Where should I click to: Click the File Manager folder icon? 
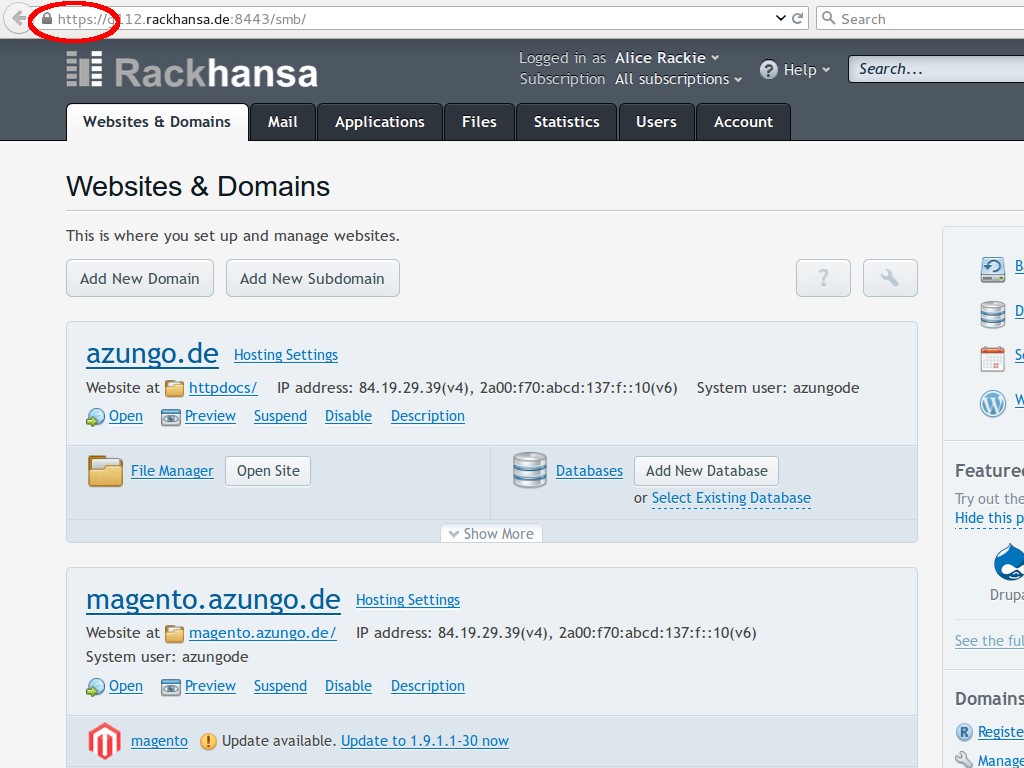[x=105, y=471]
